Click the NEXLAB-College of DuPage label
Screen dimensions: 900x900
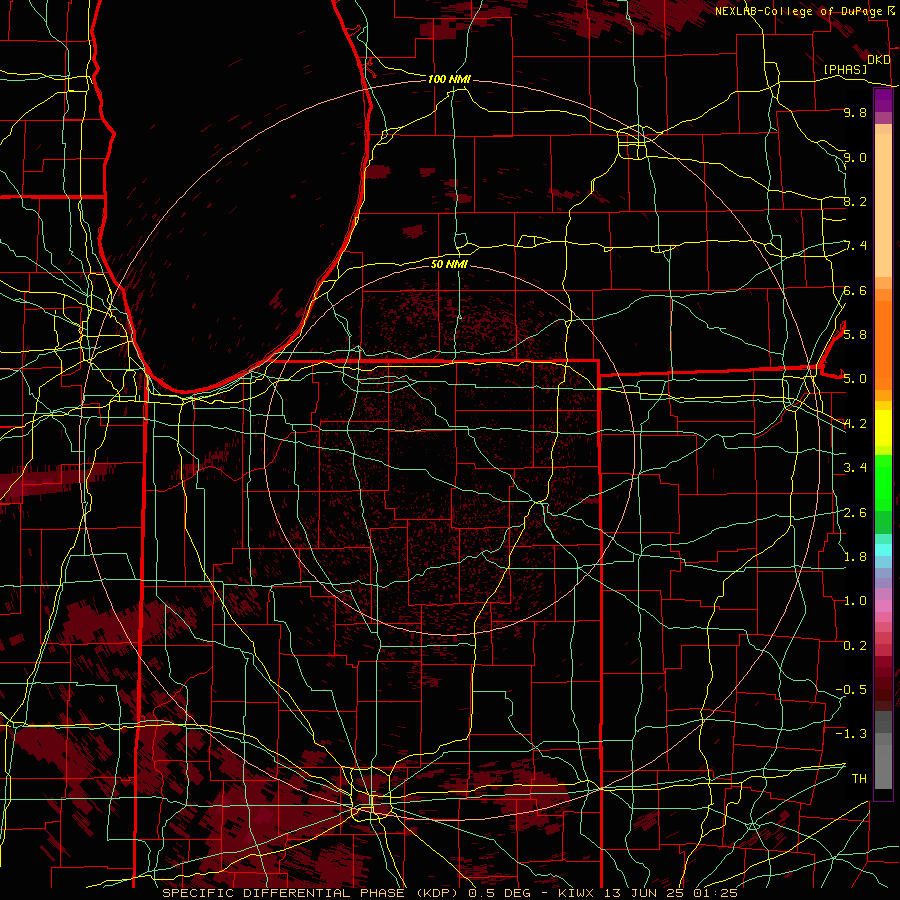click(798, 11)
